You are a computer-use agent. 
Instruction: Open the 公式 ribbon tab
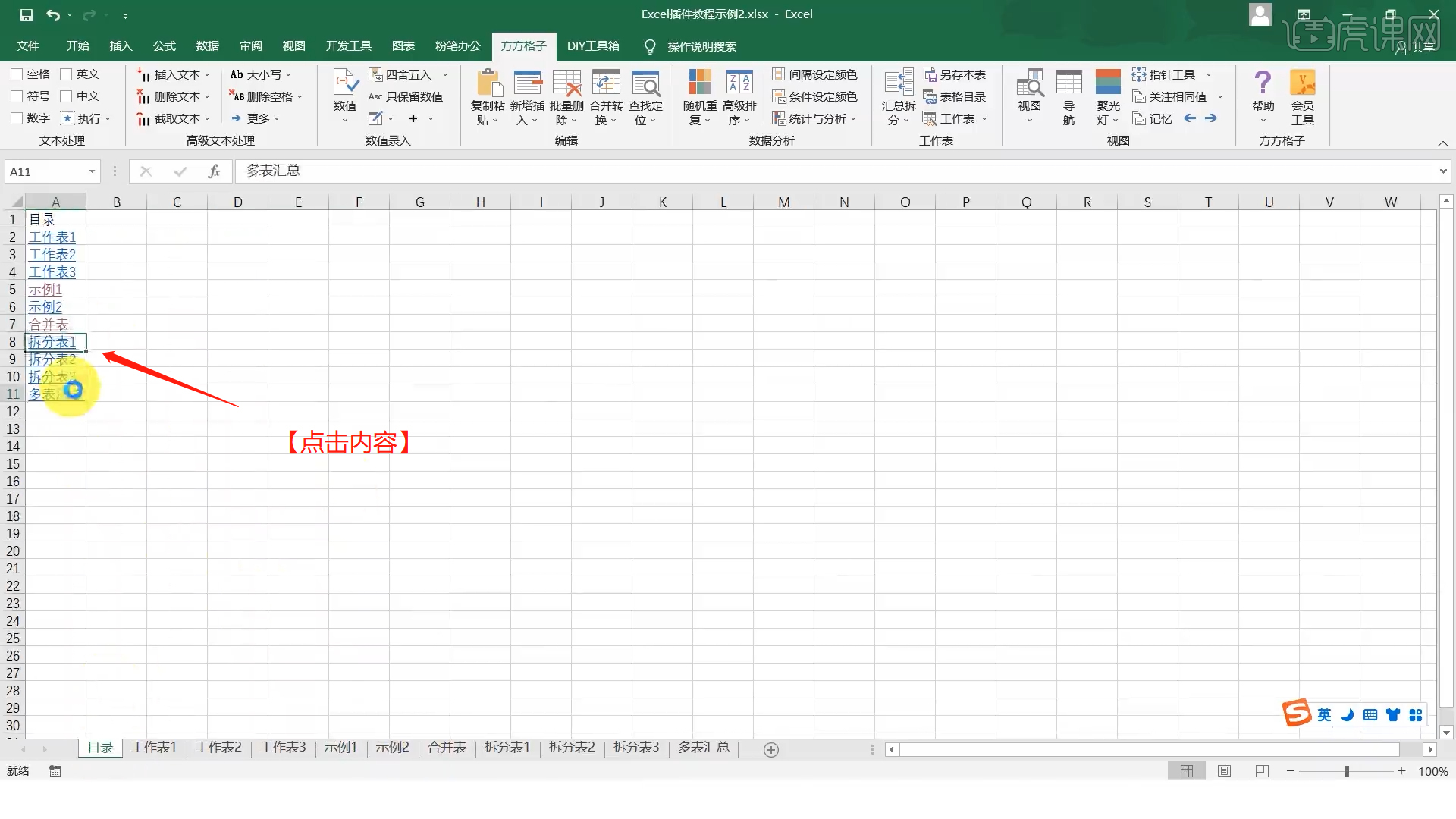164,46
